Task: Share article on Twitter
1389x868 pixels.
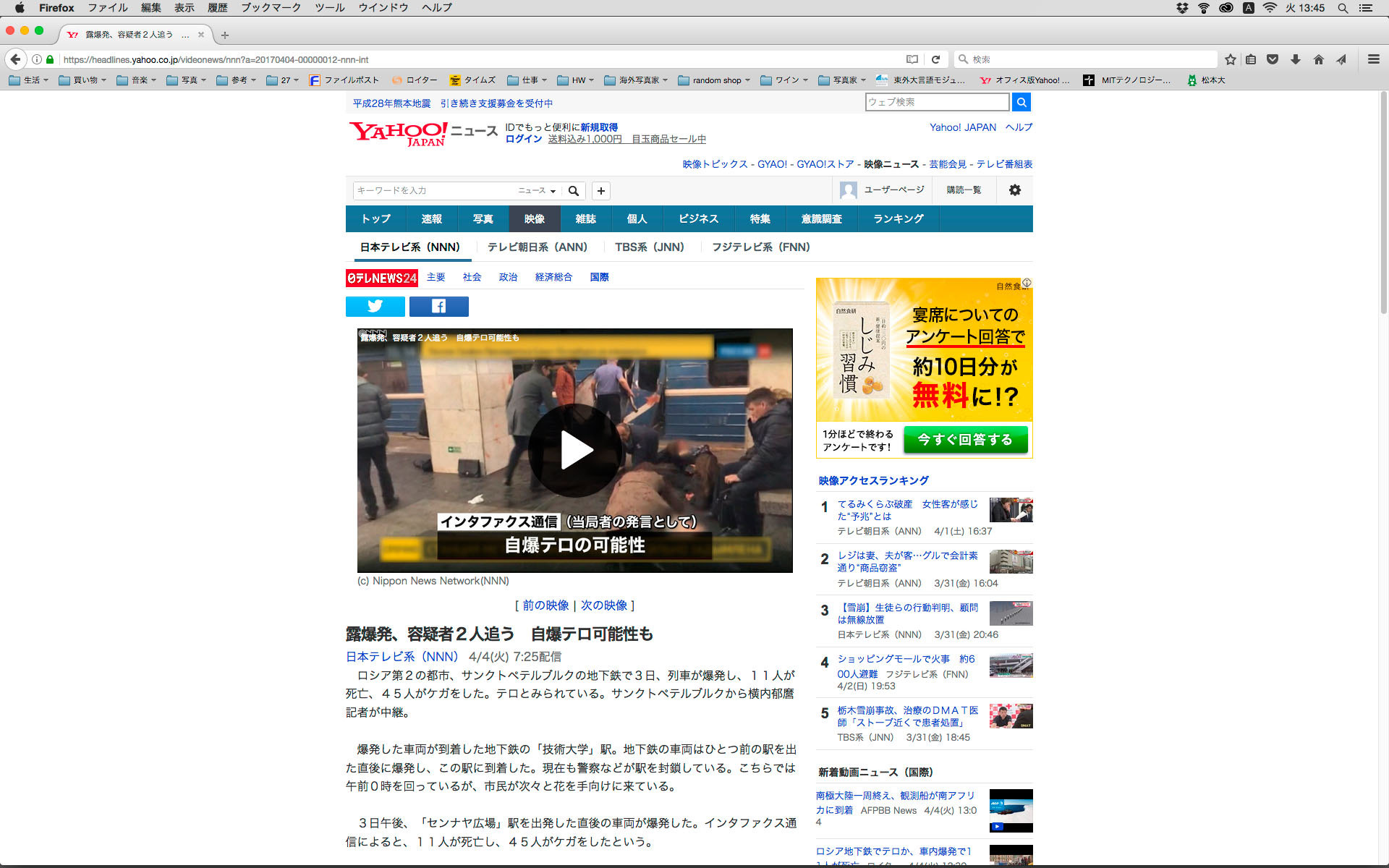Action: pyautogui.click(x=375, y=307)
